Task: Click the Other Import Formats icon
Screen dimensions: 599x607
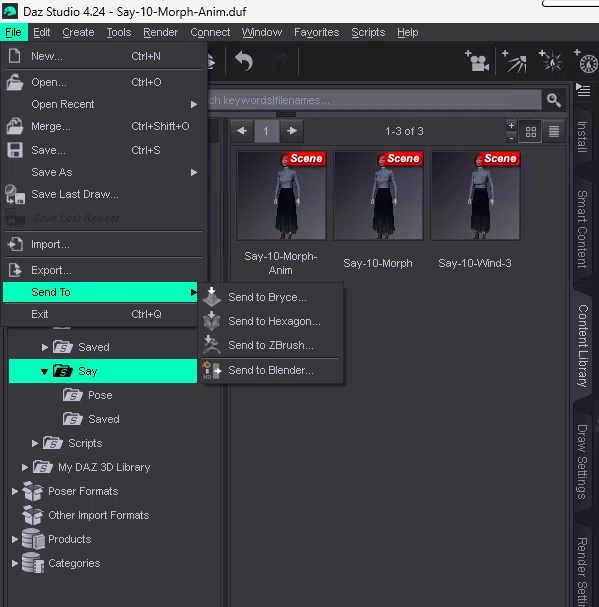Action: (x=33, y=515)
